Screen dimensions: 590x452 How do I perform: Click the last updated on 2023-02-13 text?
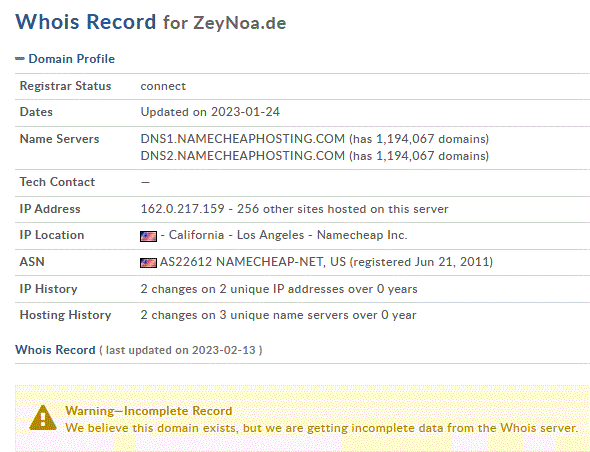(181, 350)
